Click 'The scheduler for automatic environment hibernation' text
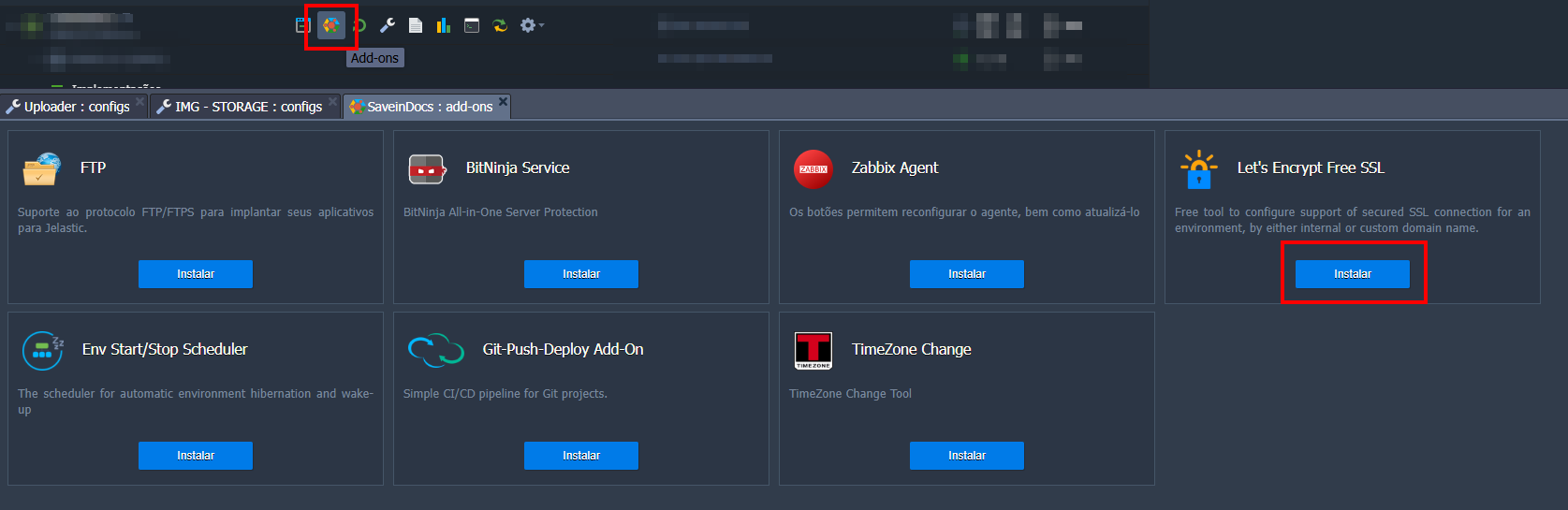 pyautogui.click(x=196, y=401)
